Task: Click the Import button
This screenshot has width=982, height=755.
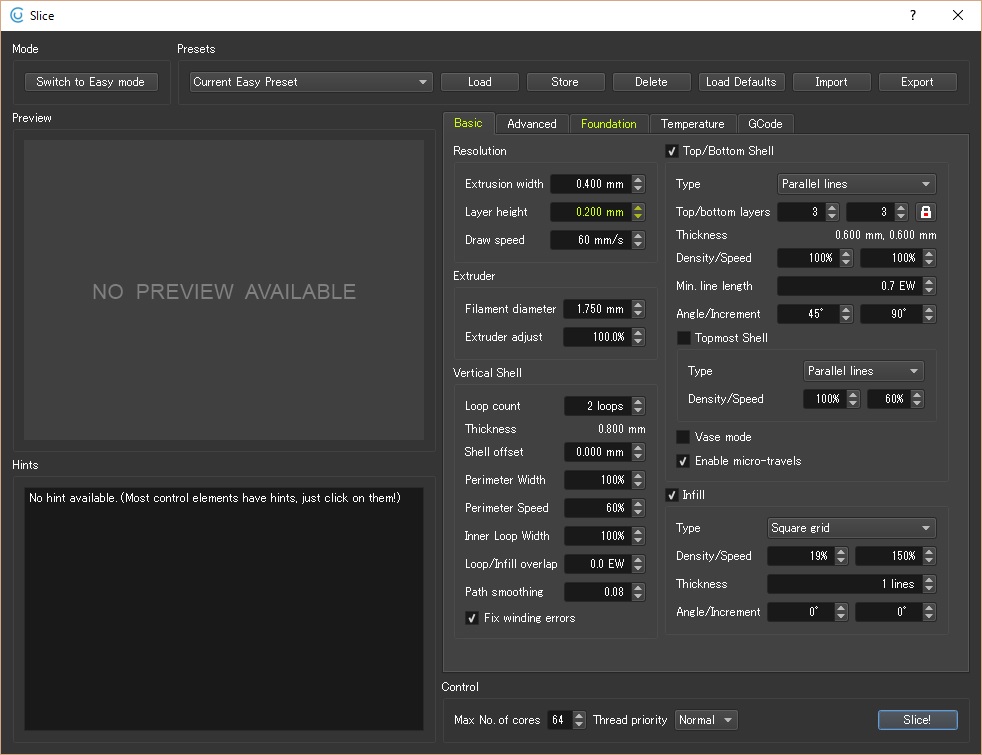Action: (x=832, y=82)
